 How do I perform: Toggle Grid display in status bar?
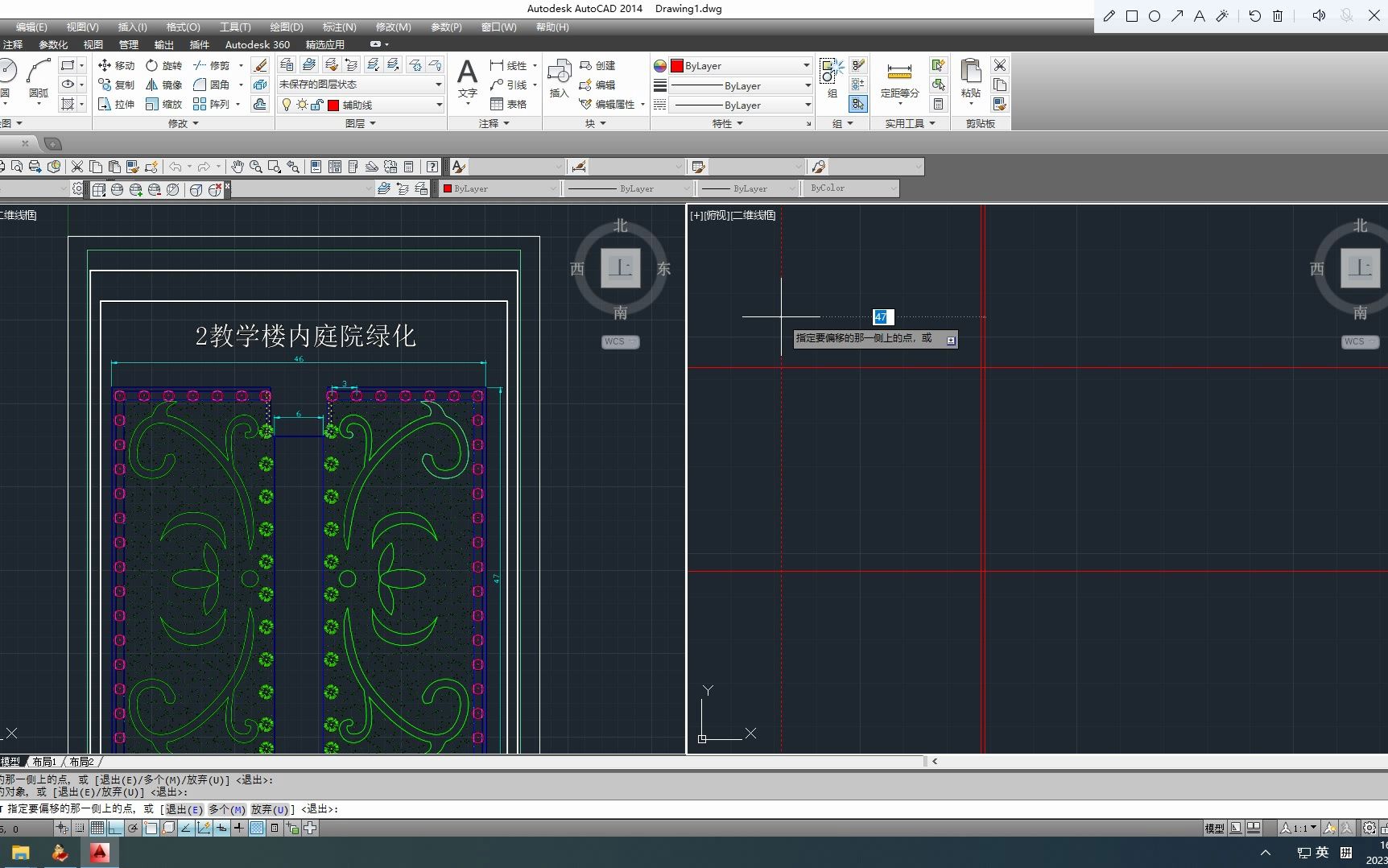coord(97,828)
